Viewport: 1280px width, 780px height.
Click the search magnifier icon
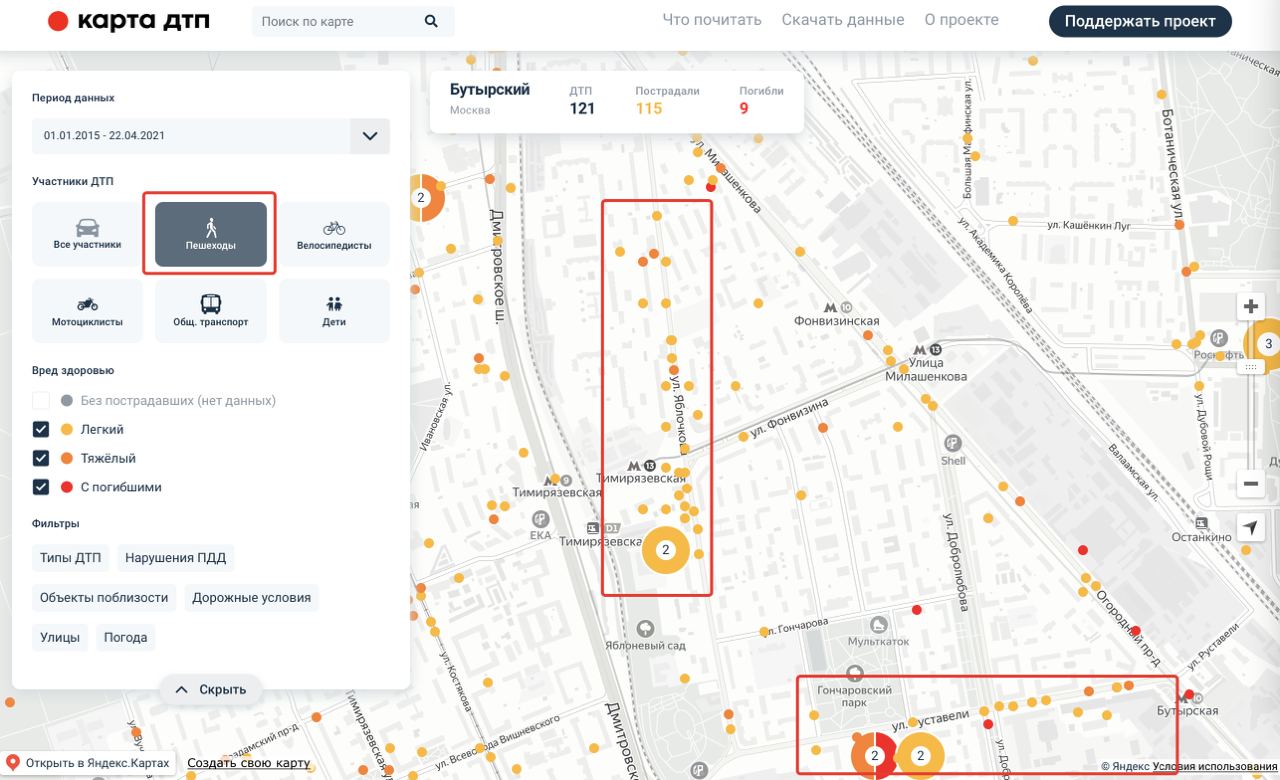click(431, 21)
